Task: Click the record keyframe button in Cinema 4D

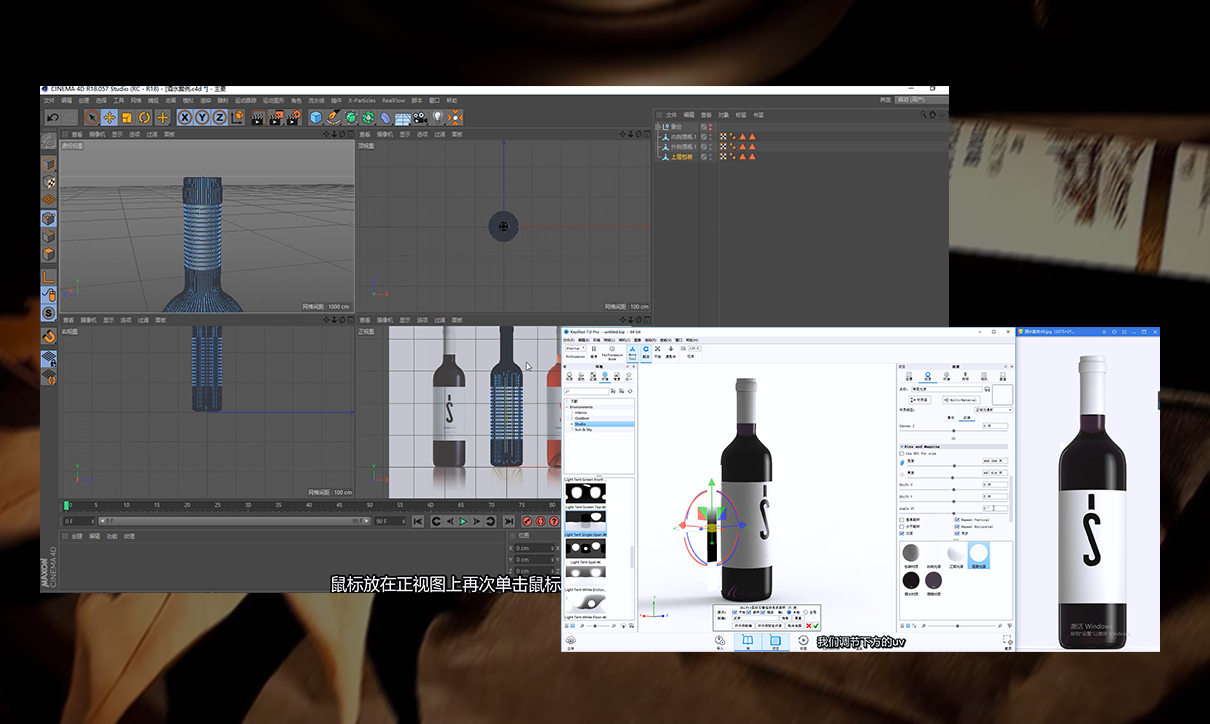Action: [527, 521]
